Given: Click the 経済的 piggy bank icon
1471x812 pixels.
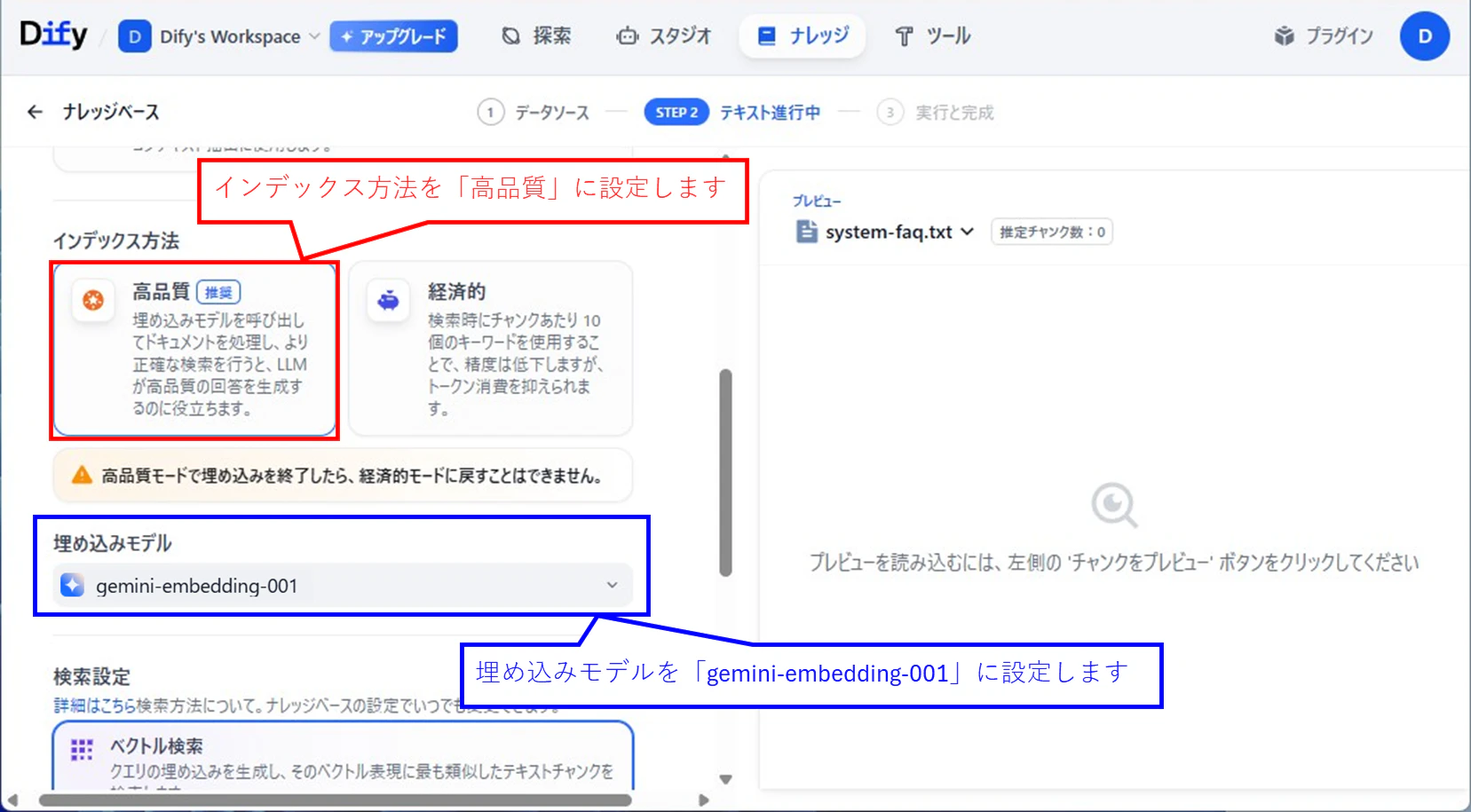Looking at the screenshot, I should tap(388, 301).
